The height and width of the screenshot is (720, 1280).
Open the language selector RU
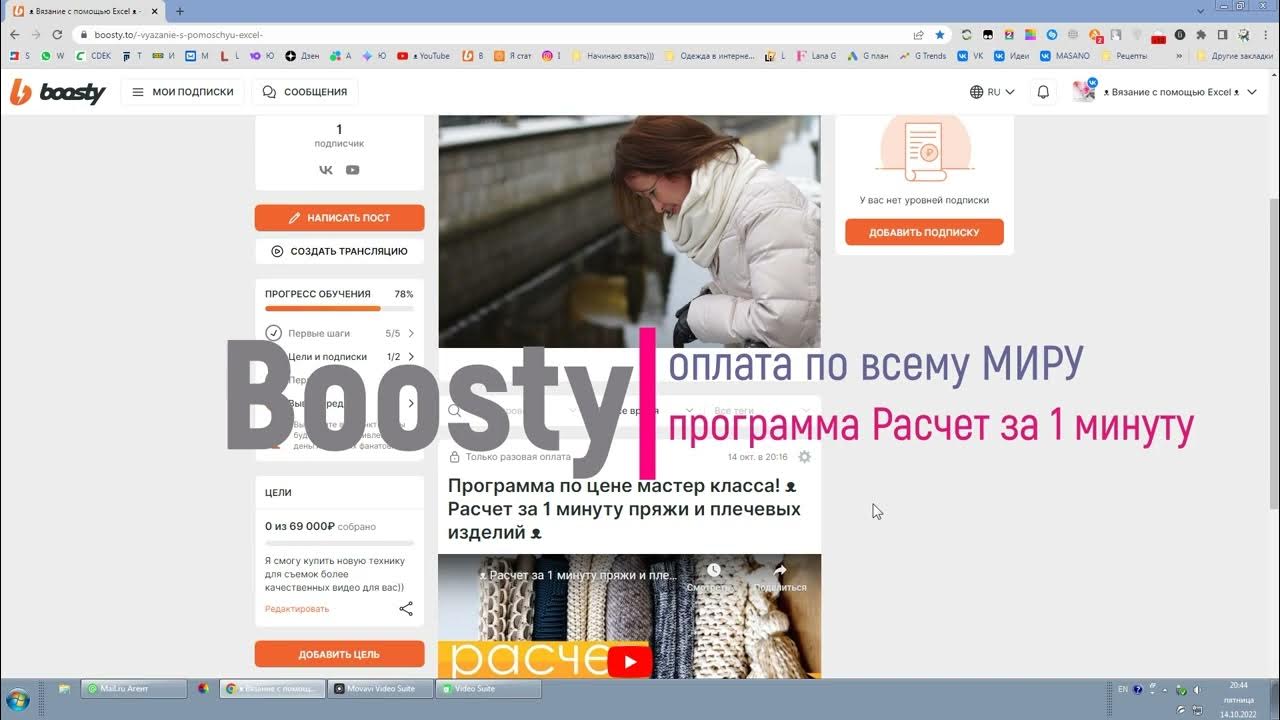[992, 92]
